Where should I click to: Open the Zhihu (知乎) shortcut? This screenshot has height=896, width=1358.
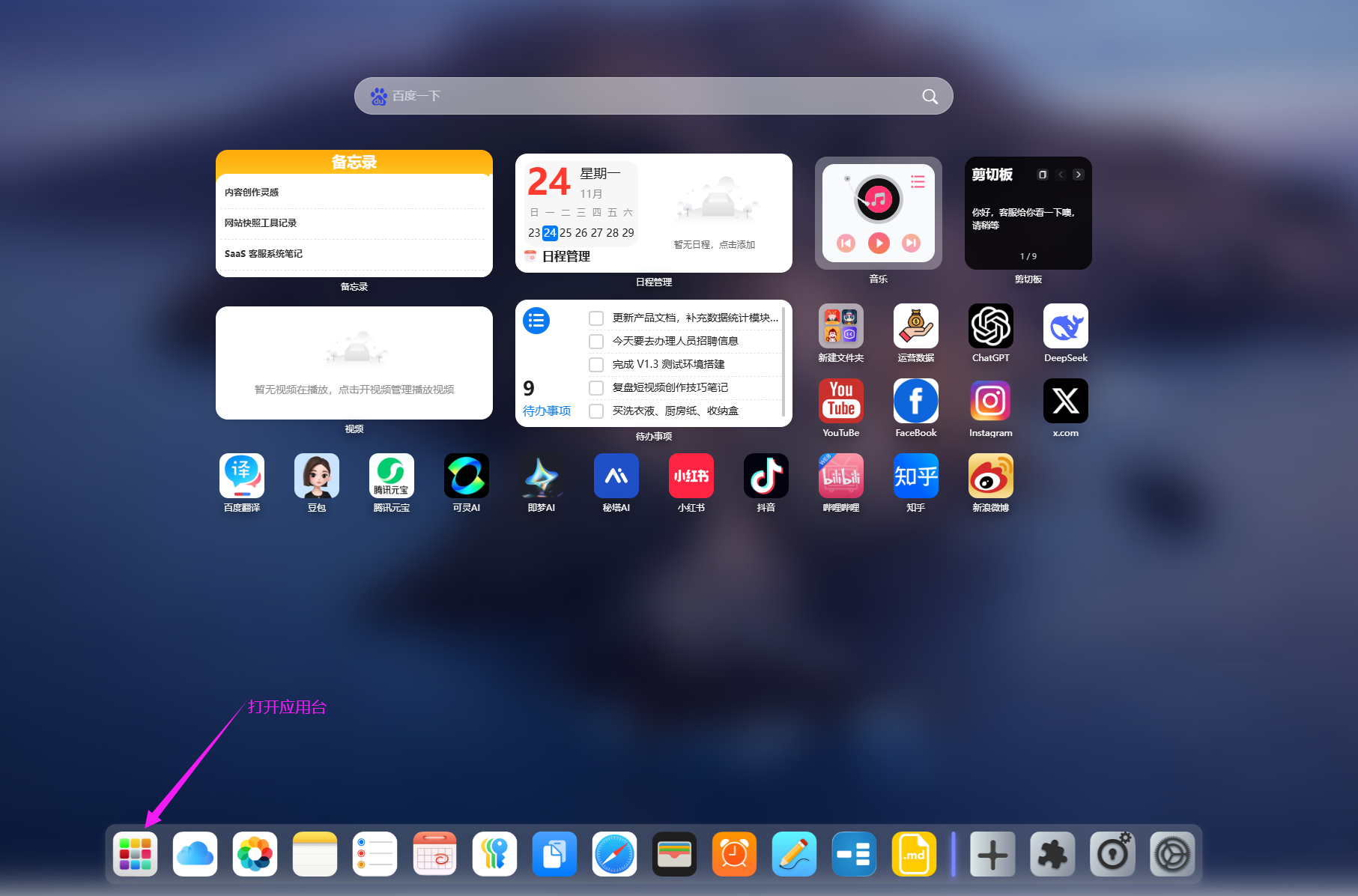click(x=915, y=476)
